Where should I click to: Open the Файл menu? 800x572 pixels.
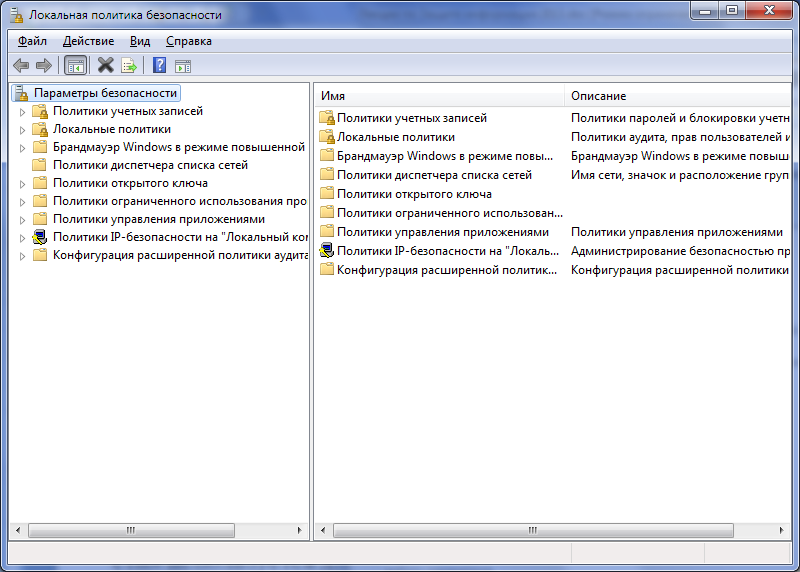32,41
